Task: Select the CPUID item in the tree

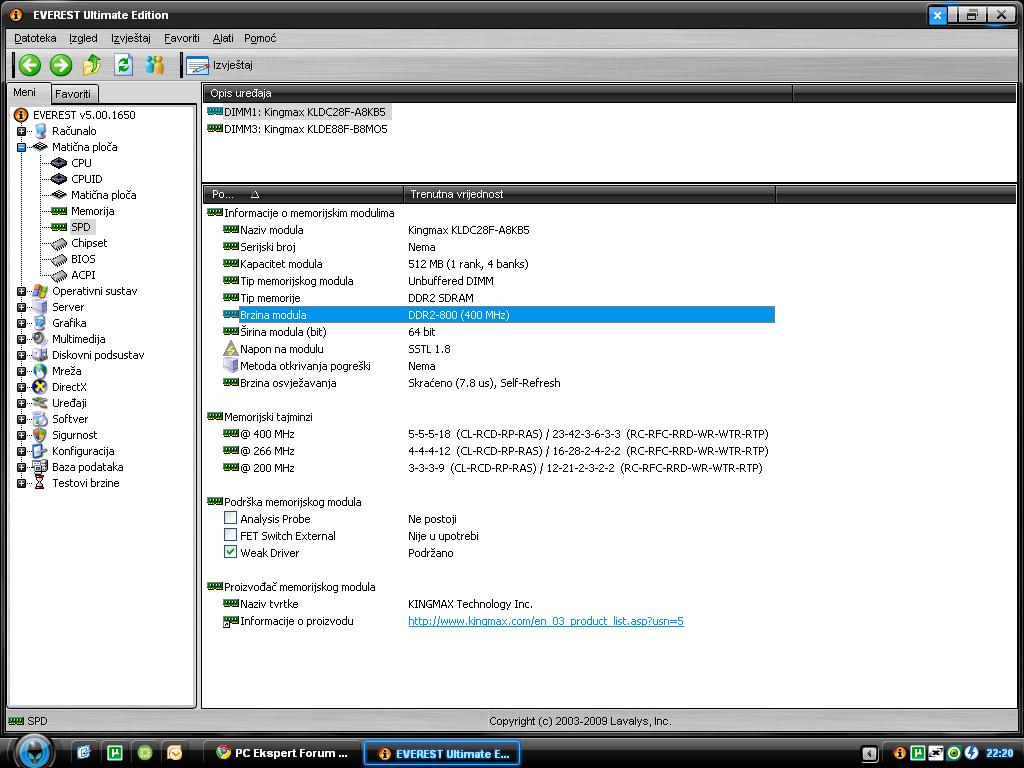Action: pyautogui.click(x=86, y=179)
